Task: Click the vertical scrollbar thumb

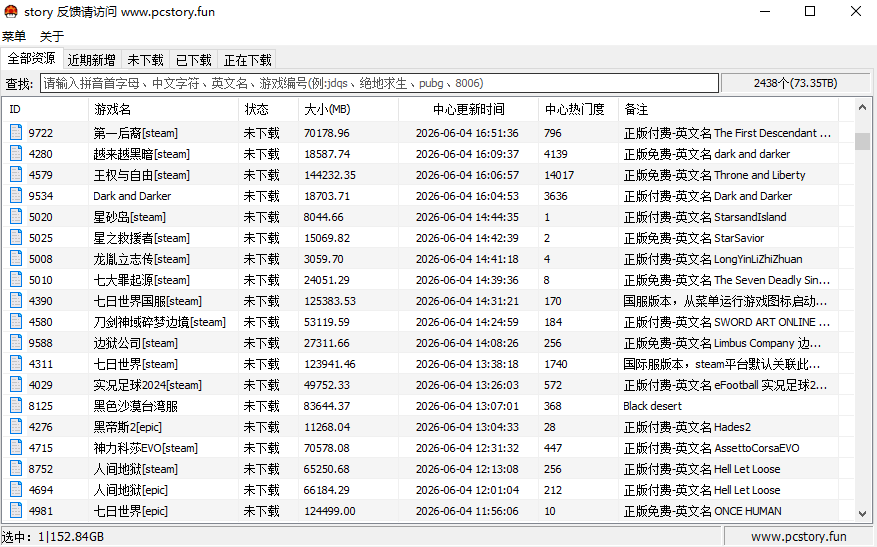Action: (862, 141)
